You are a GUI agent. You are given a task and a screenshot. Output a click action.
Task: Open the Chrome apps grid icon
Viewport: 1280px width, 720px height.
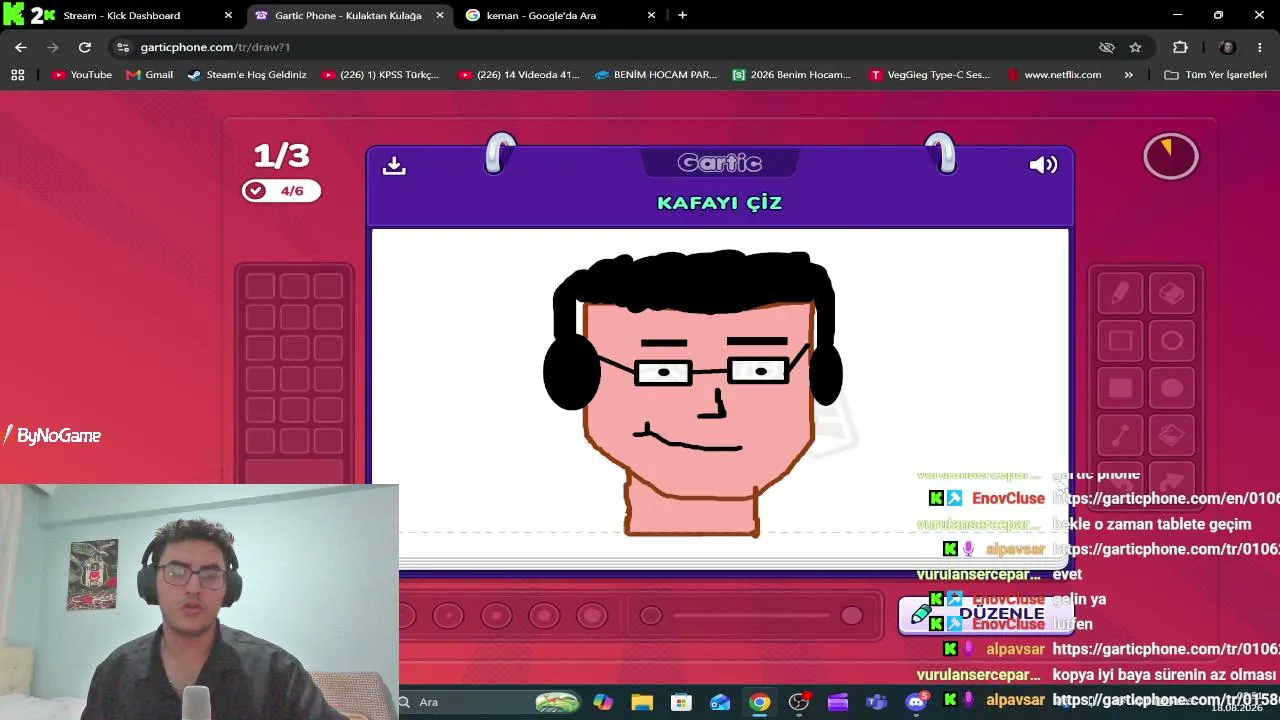[17, 75]
